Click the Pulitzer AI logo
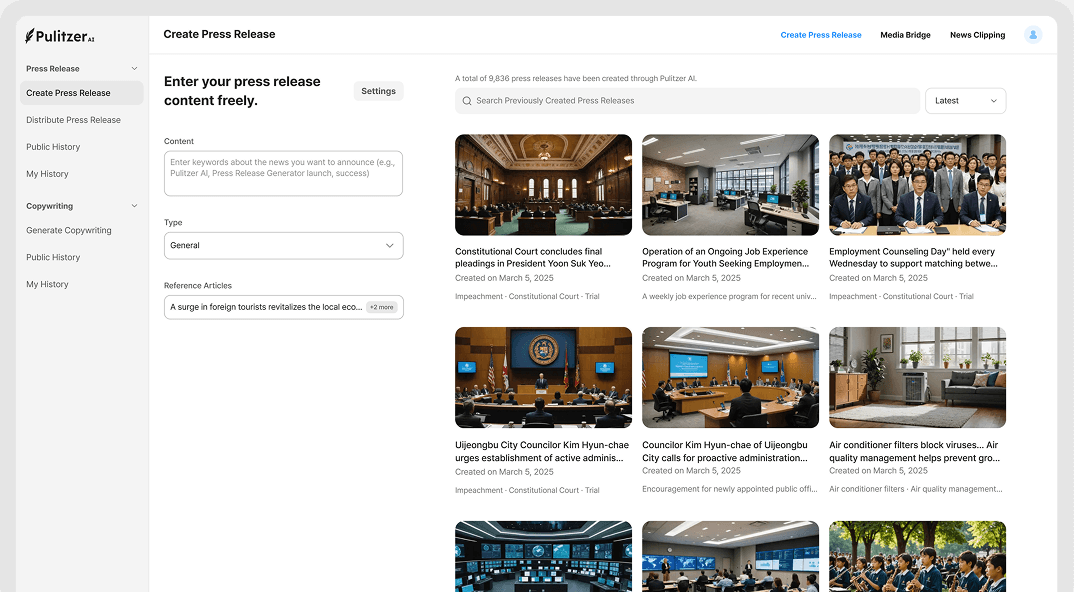The image size is (1074, 592). (x=60, y=36)
